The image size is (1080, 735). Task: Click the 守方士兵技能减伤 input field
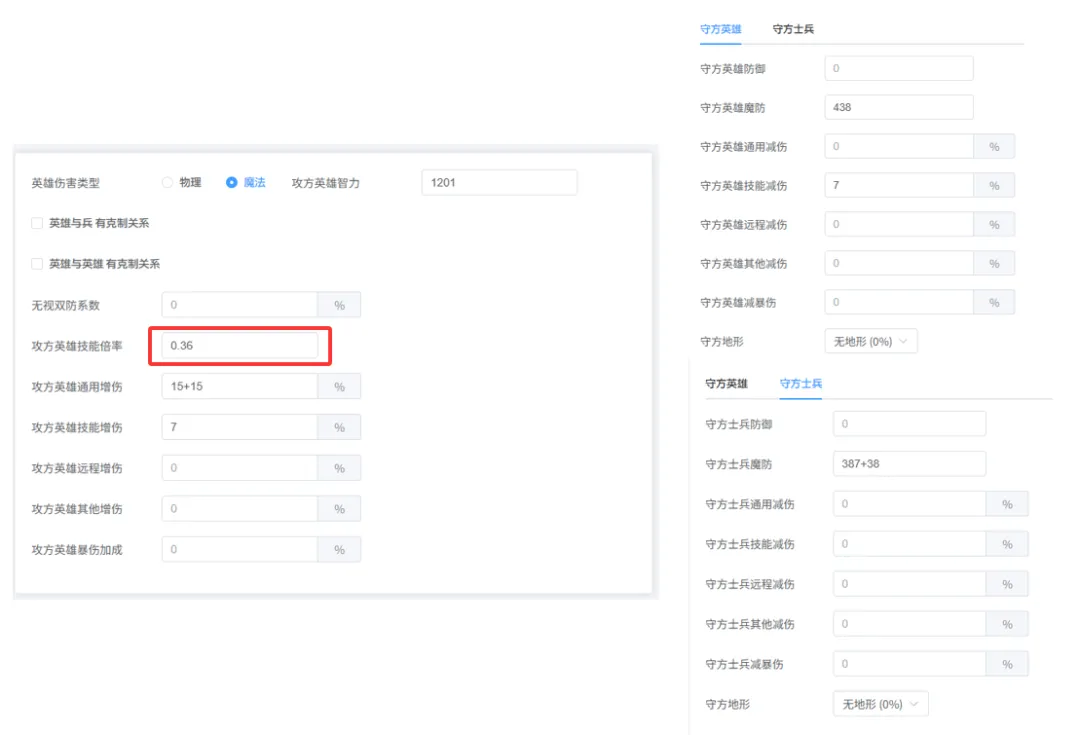tap(909, 544)
